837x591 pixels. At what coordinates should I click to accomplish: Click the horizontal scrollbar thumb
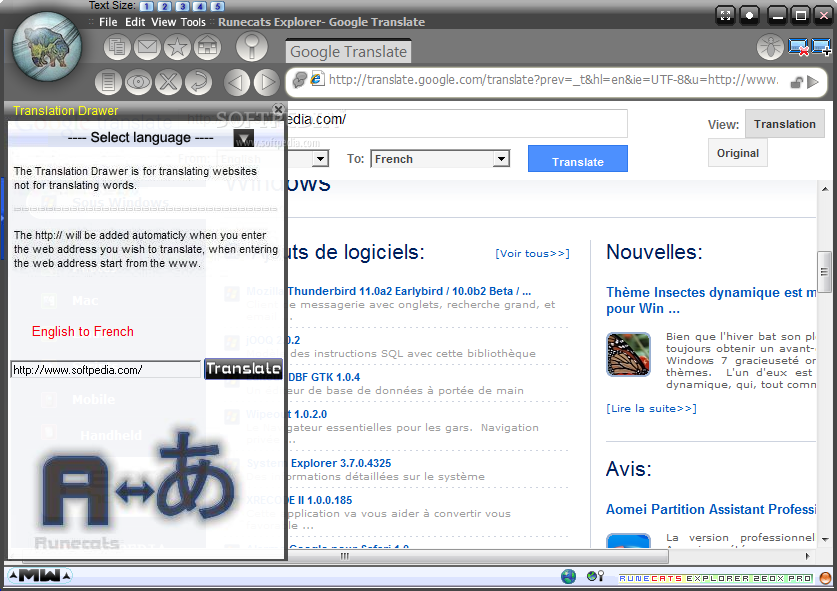tap(345, 556)
